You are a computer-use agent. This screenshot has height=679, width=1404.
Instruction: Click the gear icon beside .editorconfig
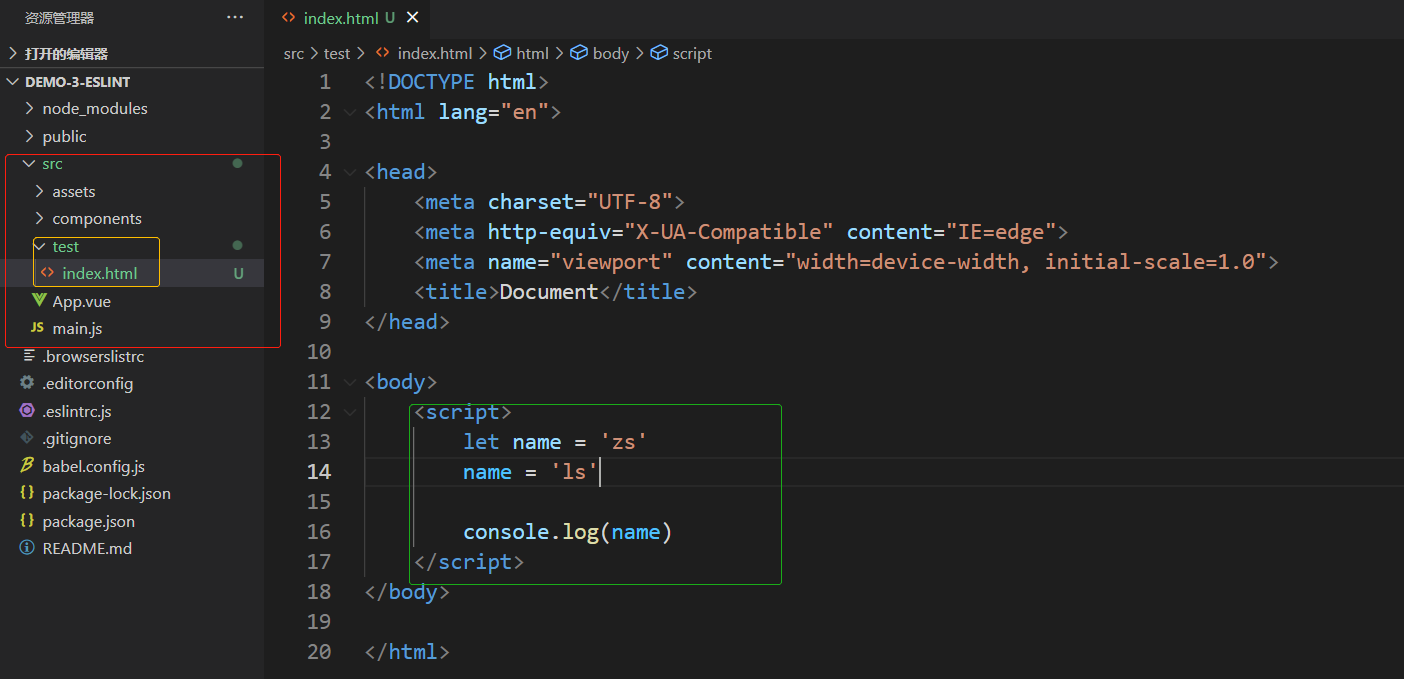tap(27, 383)
